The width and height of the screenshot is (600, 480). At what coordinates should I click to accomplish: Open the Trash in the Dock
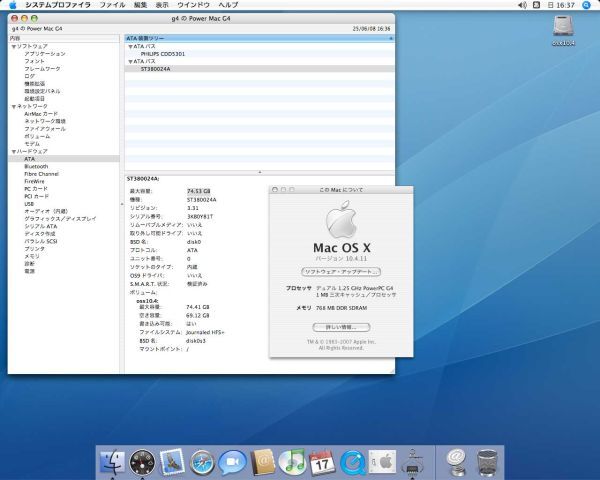tap(487, 463)
